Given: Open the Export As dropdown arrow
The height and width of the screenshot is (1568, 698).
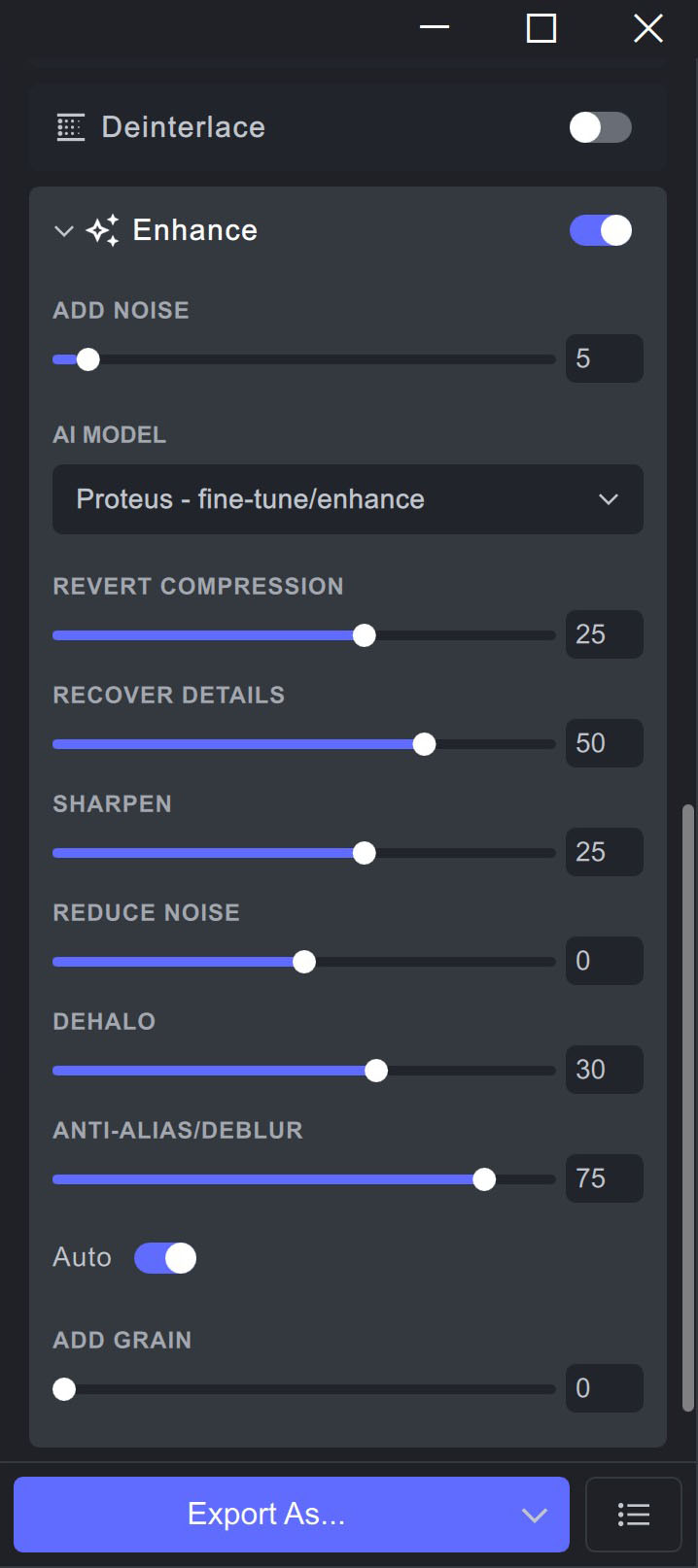Looking at the screenshot, I should point(534,1515).
